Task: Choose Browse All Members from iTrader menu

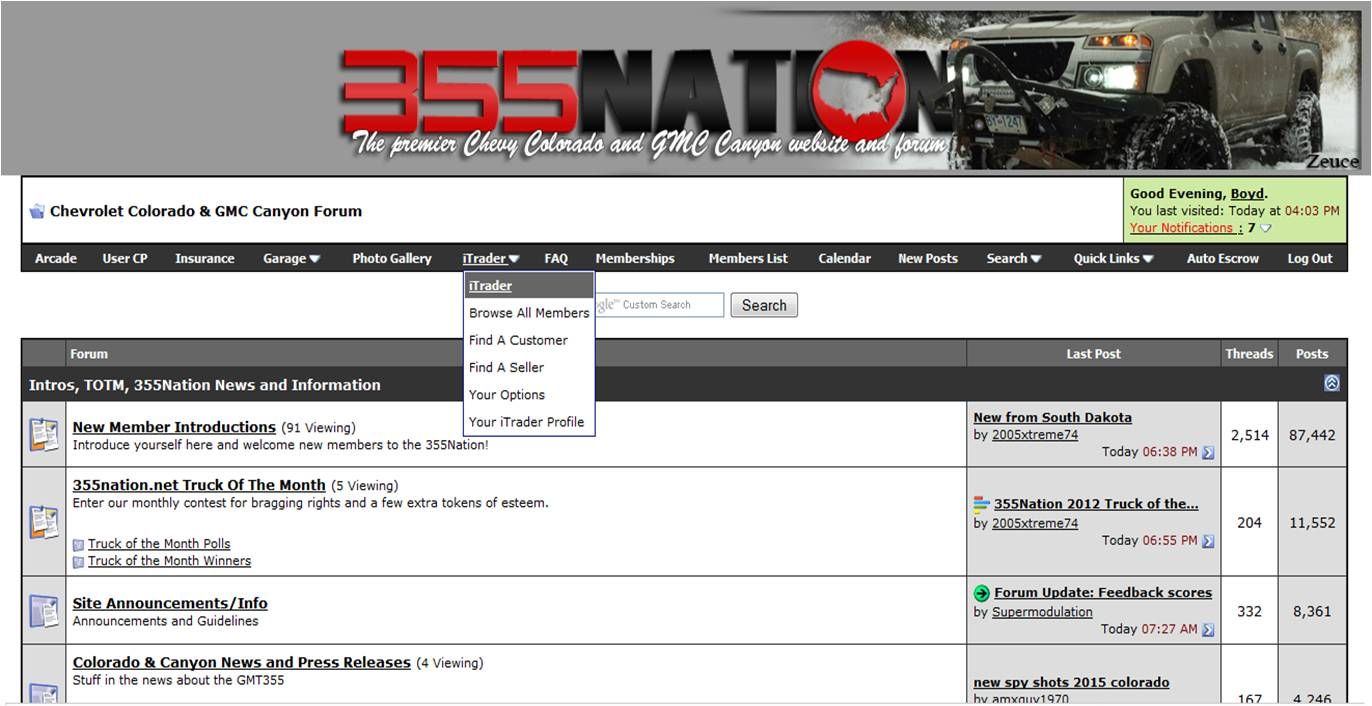Action: coord(529,313)
